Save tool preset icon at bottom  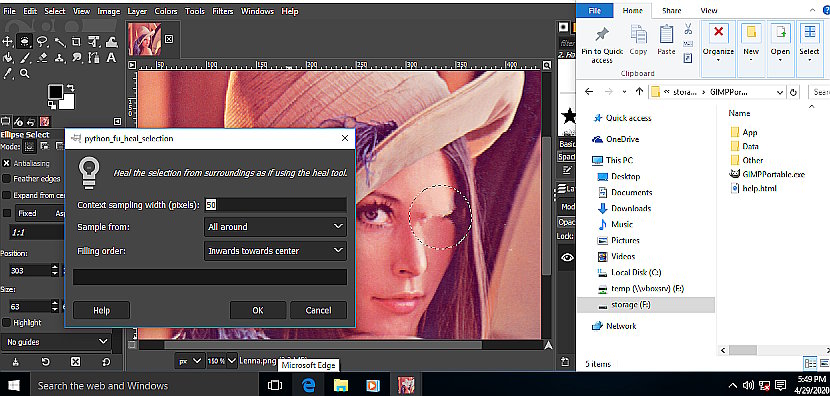[x=15, y=362]
